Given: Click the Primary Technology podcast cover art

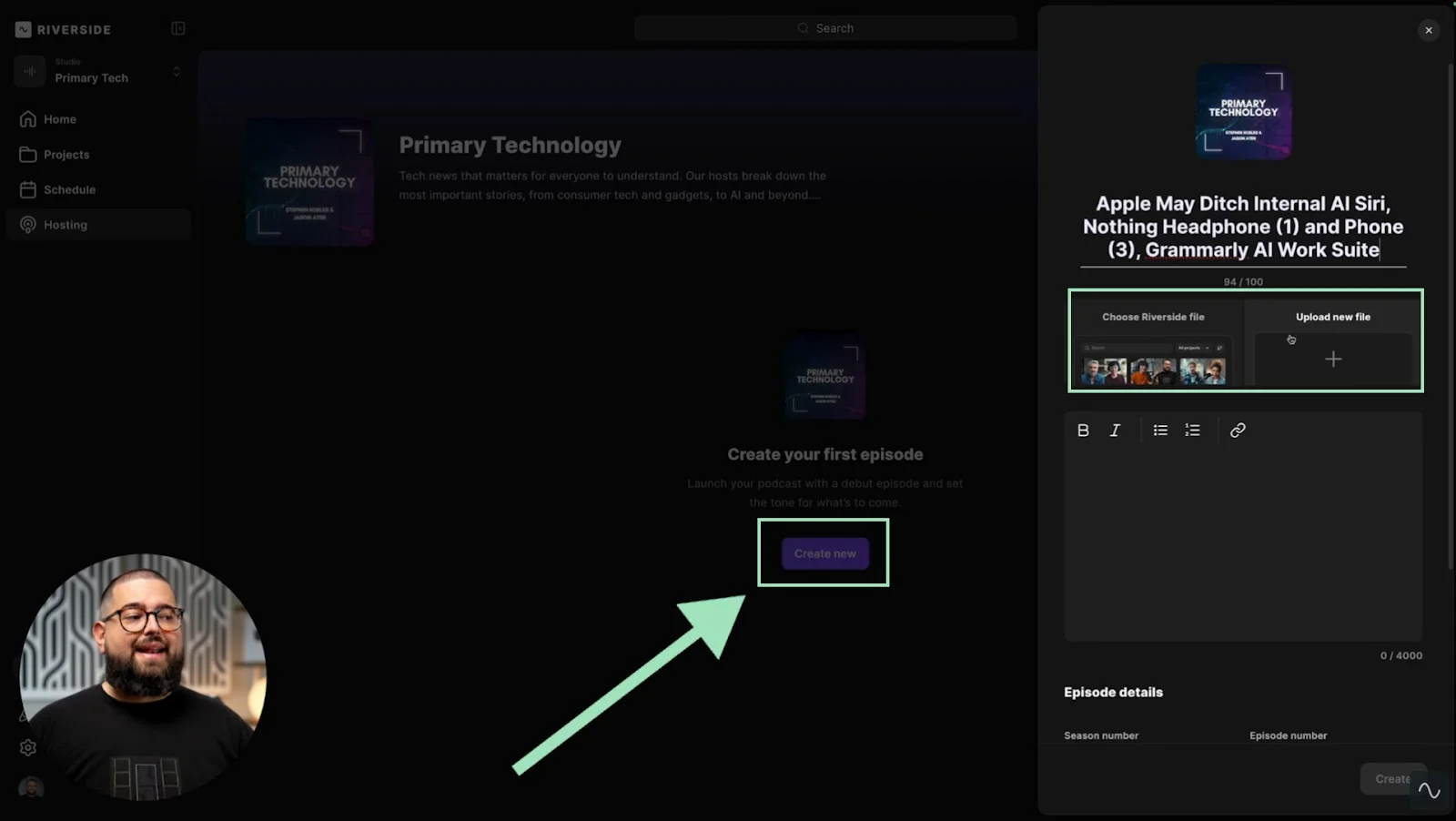Looking at the screenshot, I should 309,182.
